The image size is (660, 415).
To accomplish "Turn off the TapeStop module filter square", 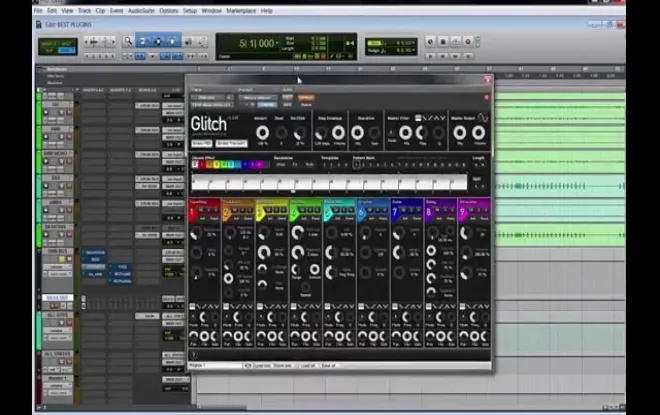I will click(192, 306).
